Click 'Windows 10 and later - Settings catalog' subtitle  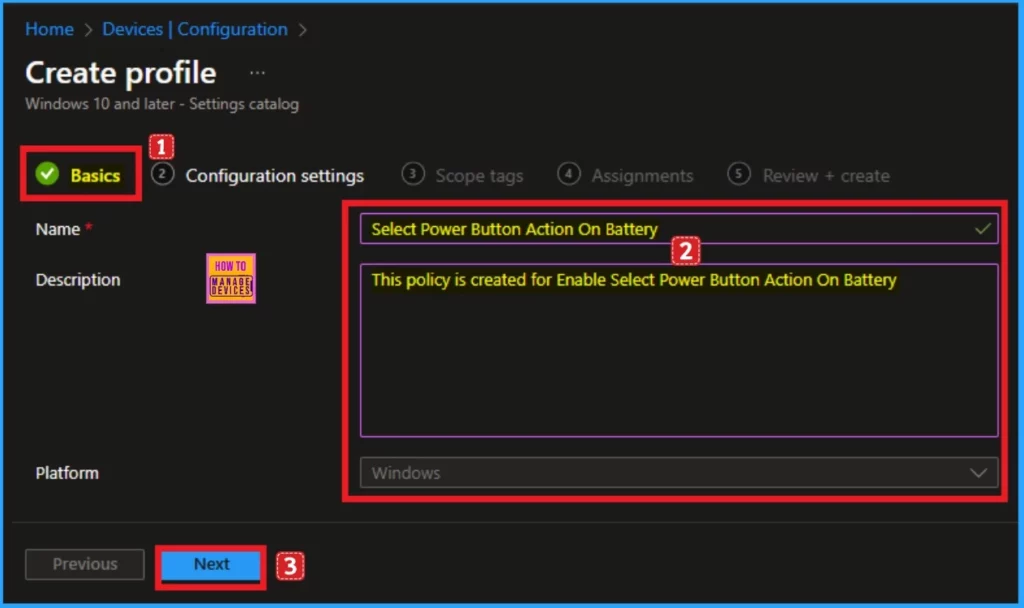point(162,104)
